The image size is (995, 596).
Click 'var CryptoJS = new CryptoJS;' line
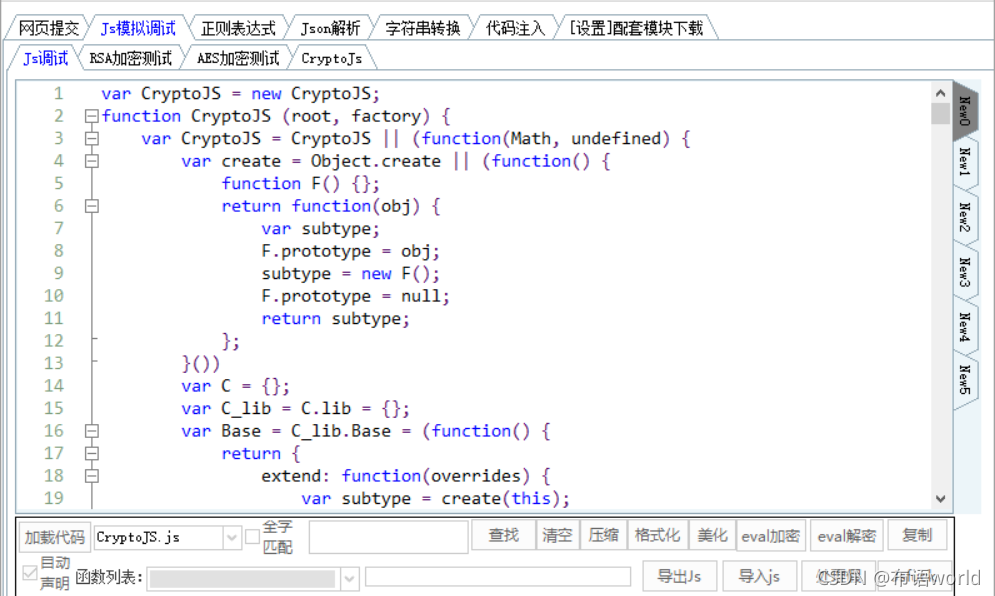pyautogui.click(x=241, y=94)
